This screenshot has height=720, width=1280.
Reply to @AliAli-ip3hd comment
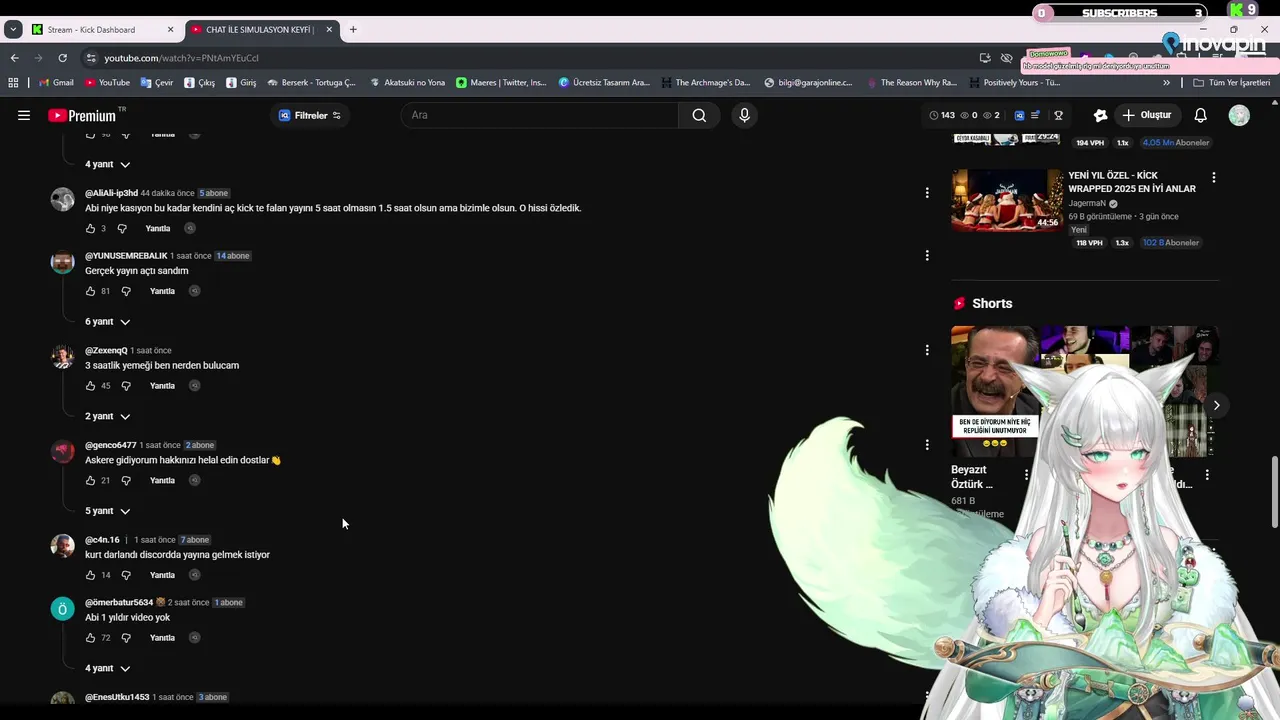(x=158, y=228)
